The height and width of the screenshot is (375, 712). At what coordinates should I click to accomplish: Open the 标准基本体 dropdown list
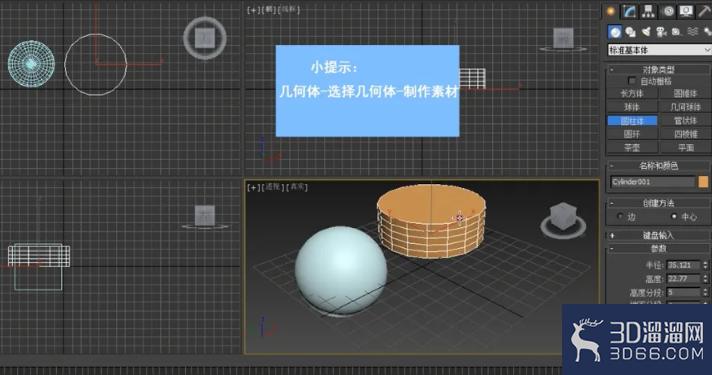tap(659, 50)
